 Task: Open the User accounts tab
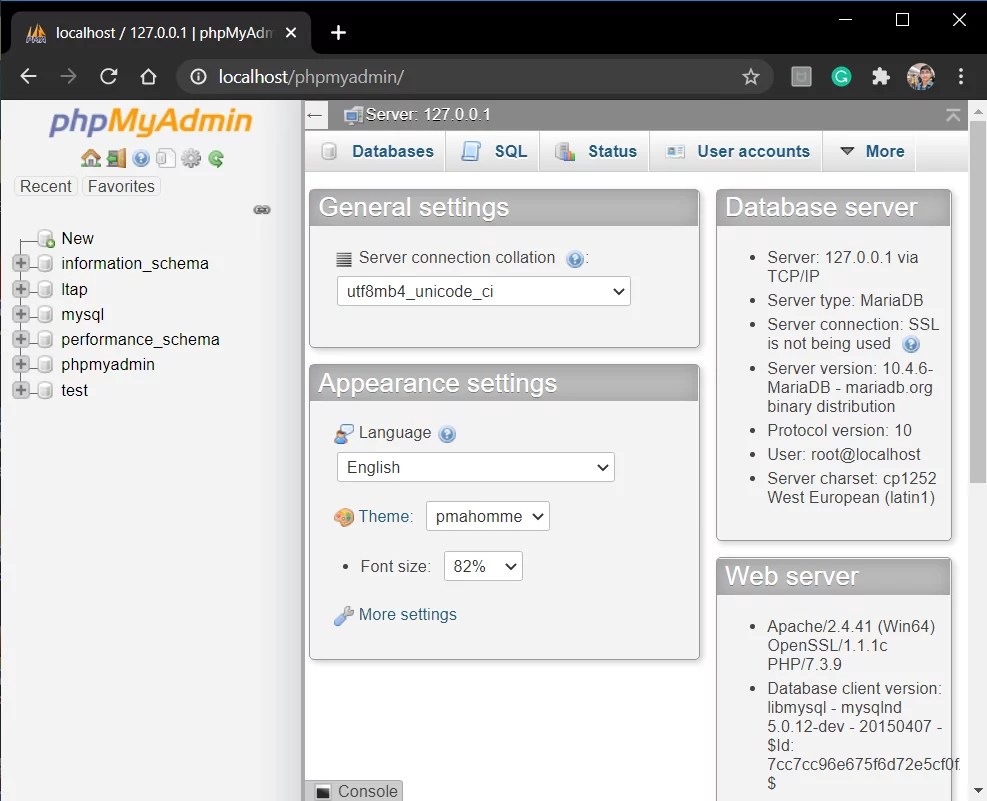pyautogui.click(x=751, y=151)
